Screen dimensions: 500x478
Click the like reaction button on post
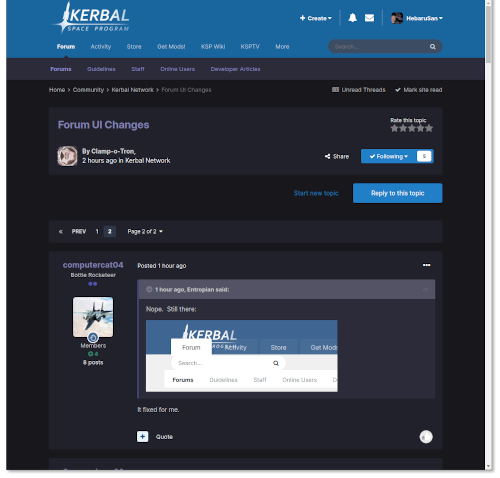click(426, 437)
